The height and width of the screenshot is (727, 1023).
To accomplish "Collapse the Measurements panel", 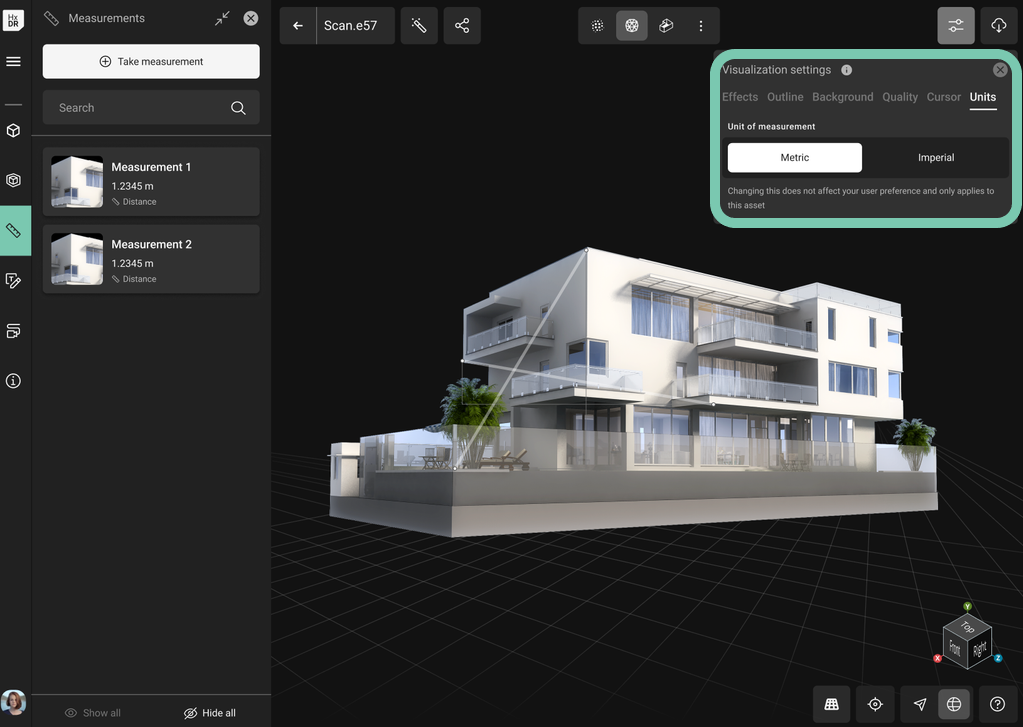I will 222,18.
